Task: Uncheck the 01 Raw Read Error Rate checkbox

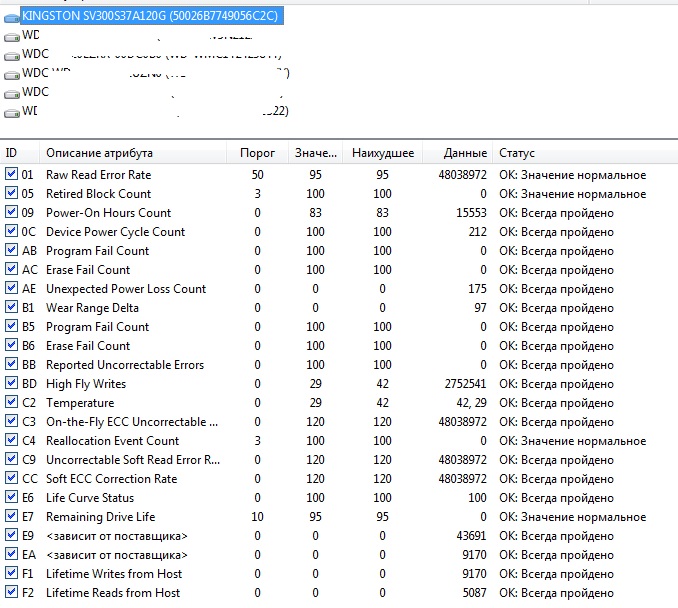Action: [x=11, y=174]
